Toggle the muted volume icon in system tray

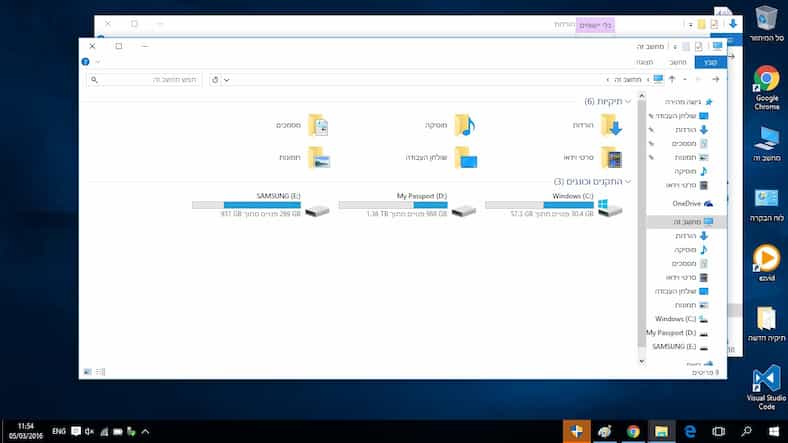pos(89,431)
